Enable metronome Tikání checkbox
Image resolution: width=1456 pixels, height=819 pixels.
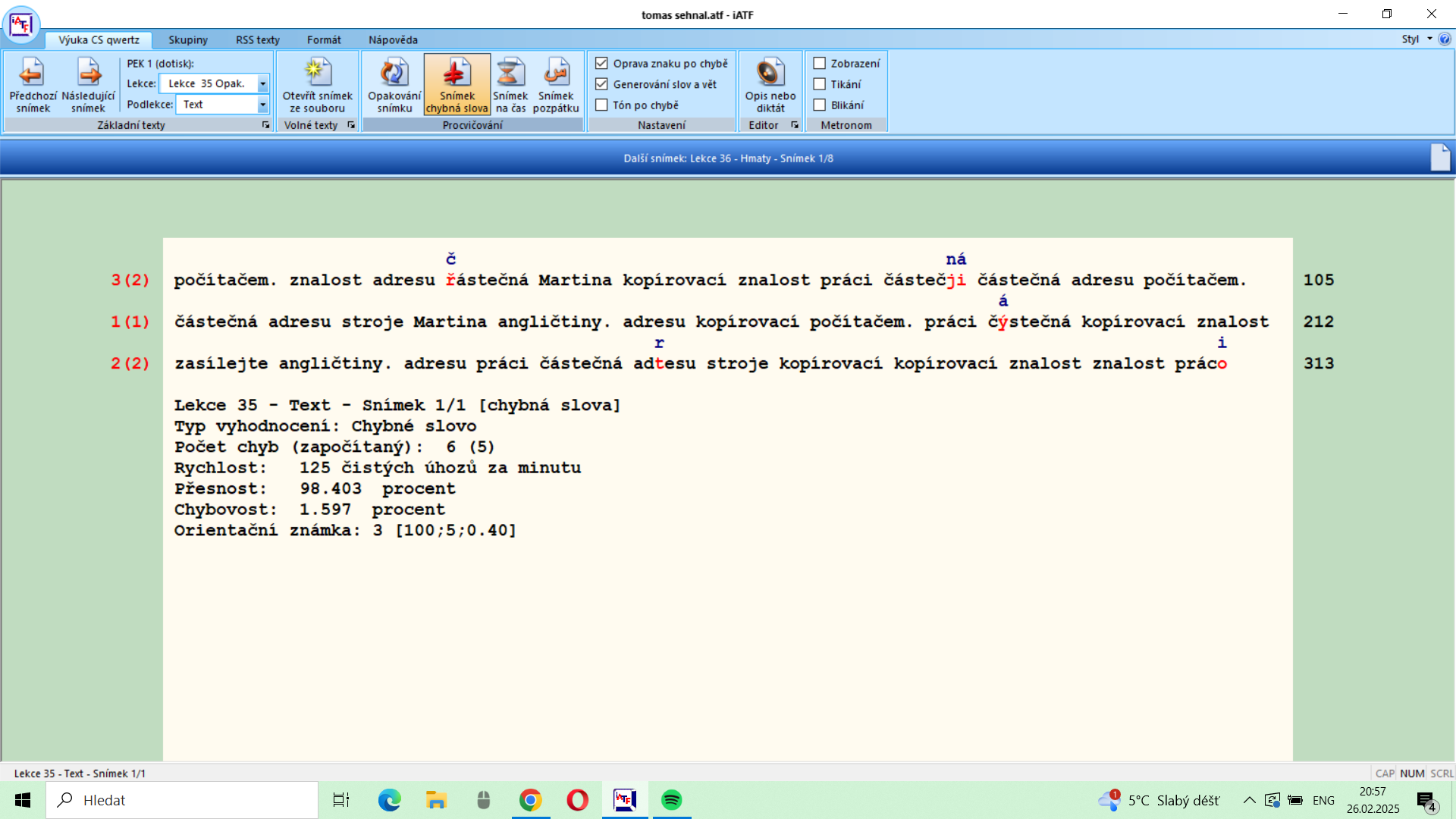[x=820, y=84]
